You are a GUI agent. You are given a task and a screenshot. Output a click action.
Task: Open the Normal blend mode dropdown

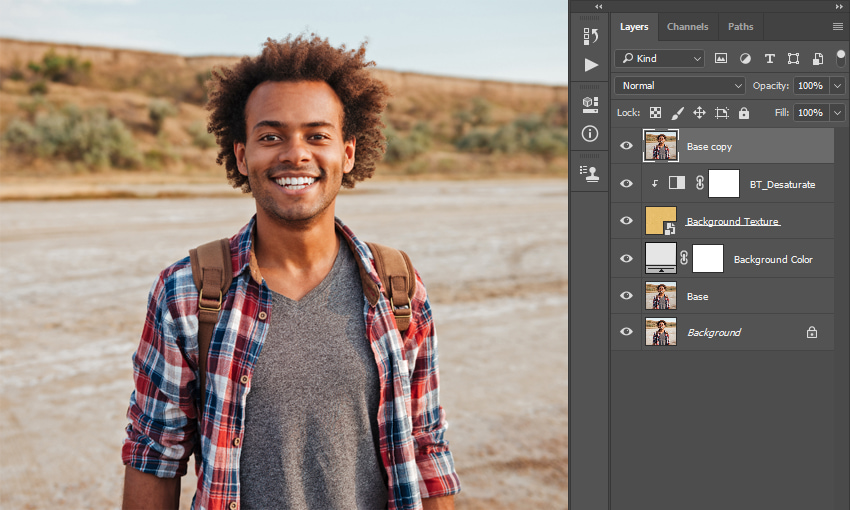point(680,86)
